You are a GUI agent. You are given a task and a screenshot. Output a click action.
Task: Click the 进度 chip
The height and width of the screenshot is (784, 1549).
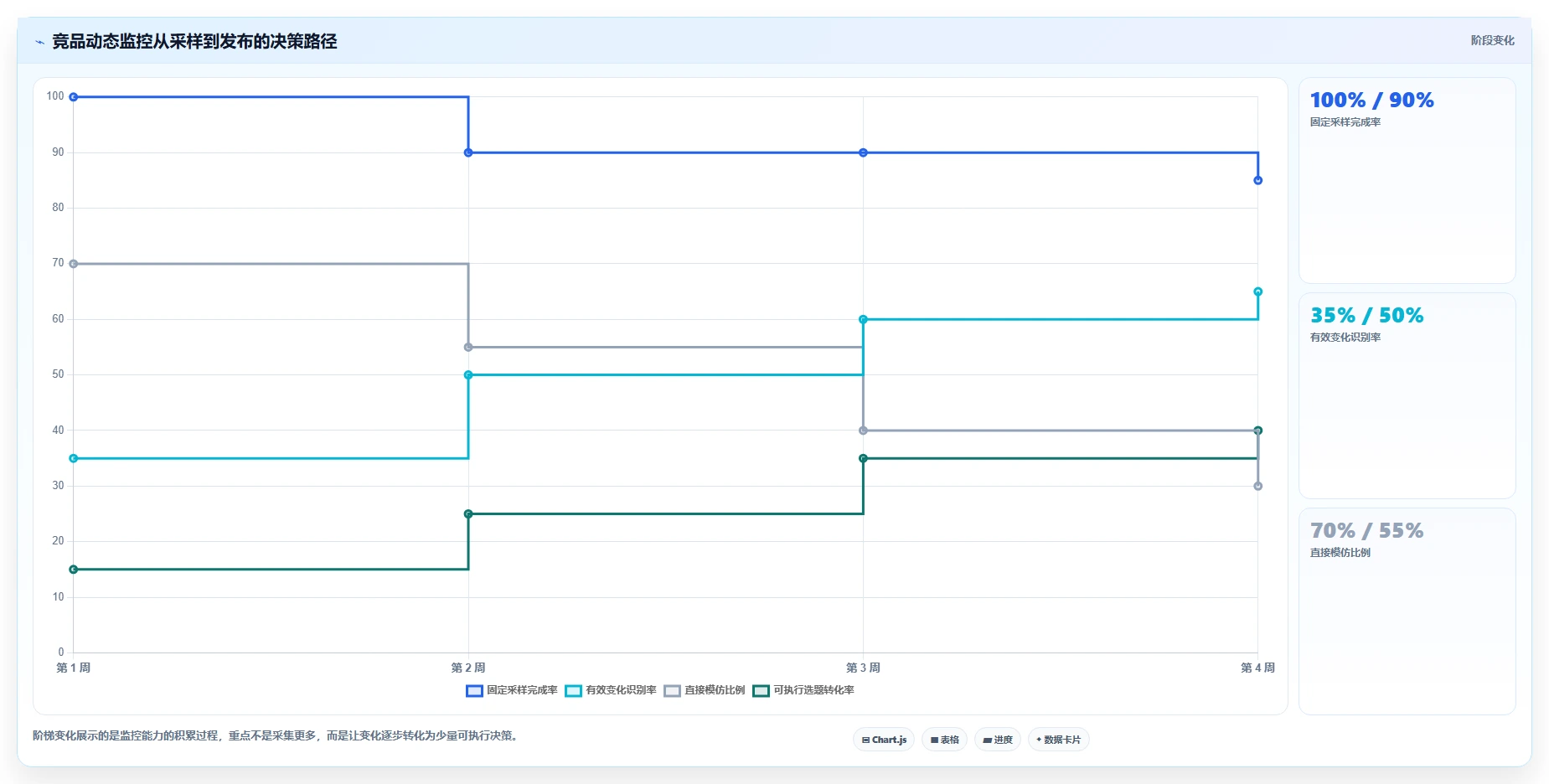(998, 740)
